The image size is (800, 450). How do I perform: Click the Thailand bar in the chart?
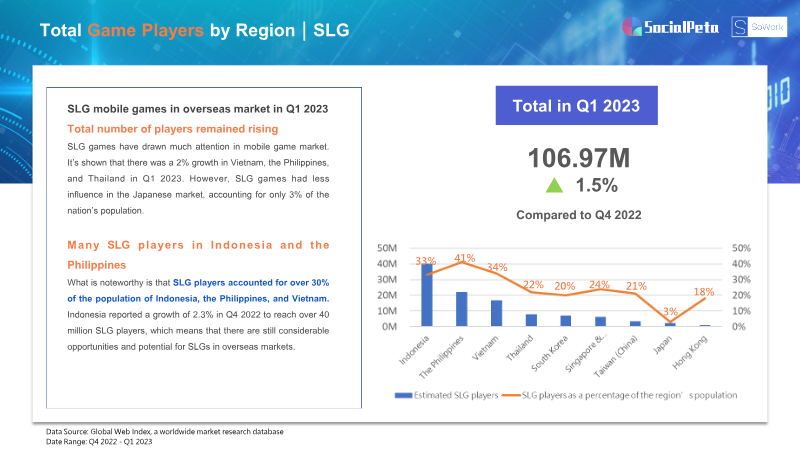tap(531, 320)
